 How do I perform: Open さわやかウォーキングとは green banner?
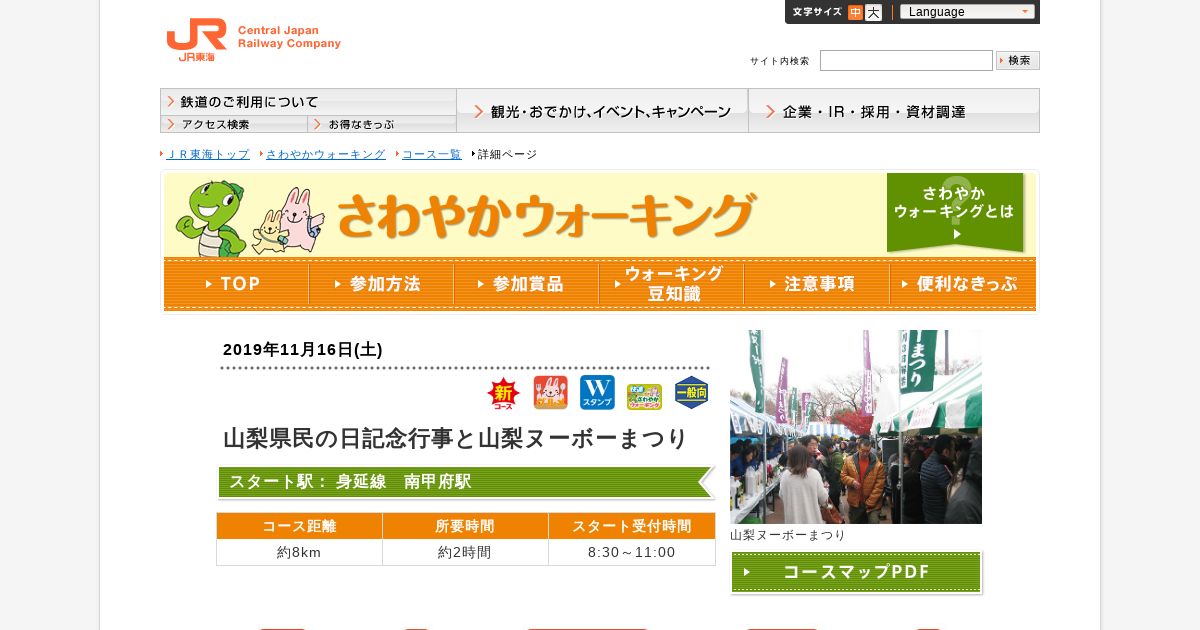coord(955,212)
